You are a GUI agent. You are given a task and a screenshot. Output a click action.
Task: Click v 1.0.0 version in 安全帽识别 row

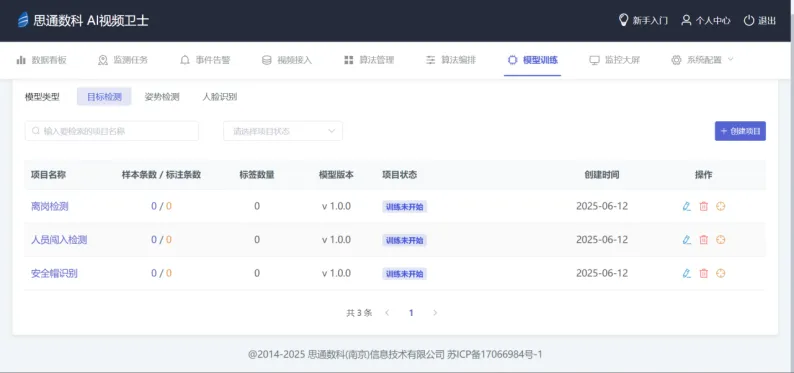click(337, 273)
